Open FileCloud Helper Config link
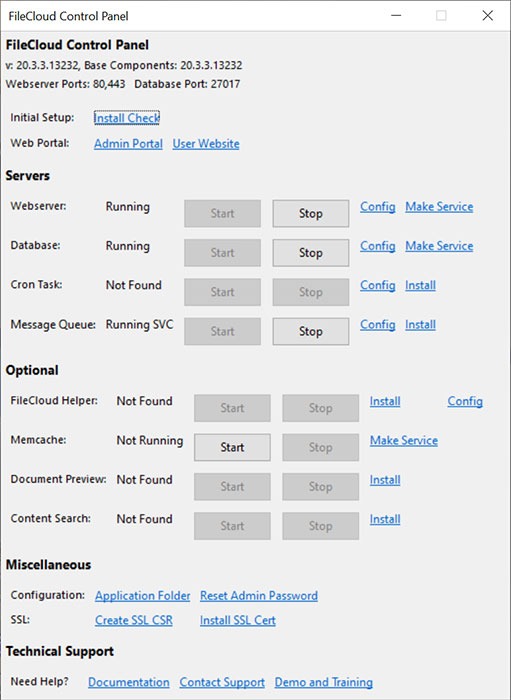 click(465, 401)
